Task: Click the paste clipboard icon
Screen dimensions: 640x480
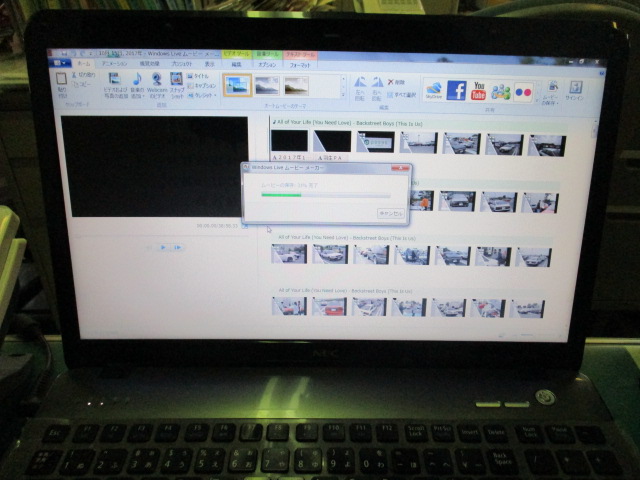Action: coord(62,80)
